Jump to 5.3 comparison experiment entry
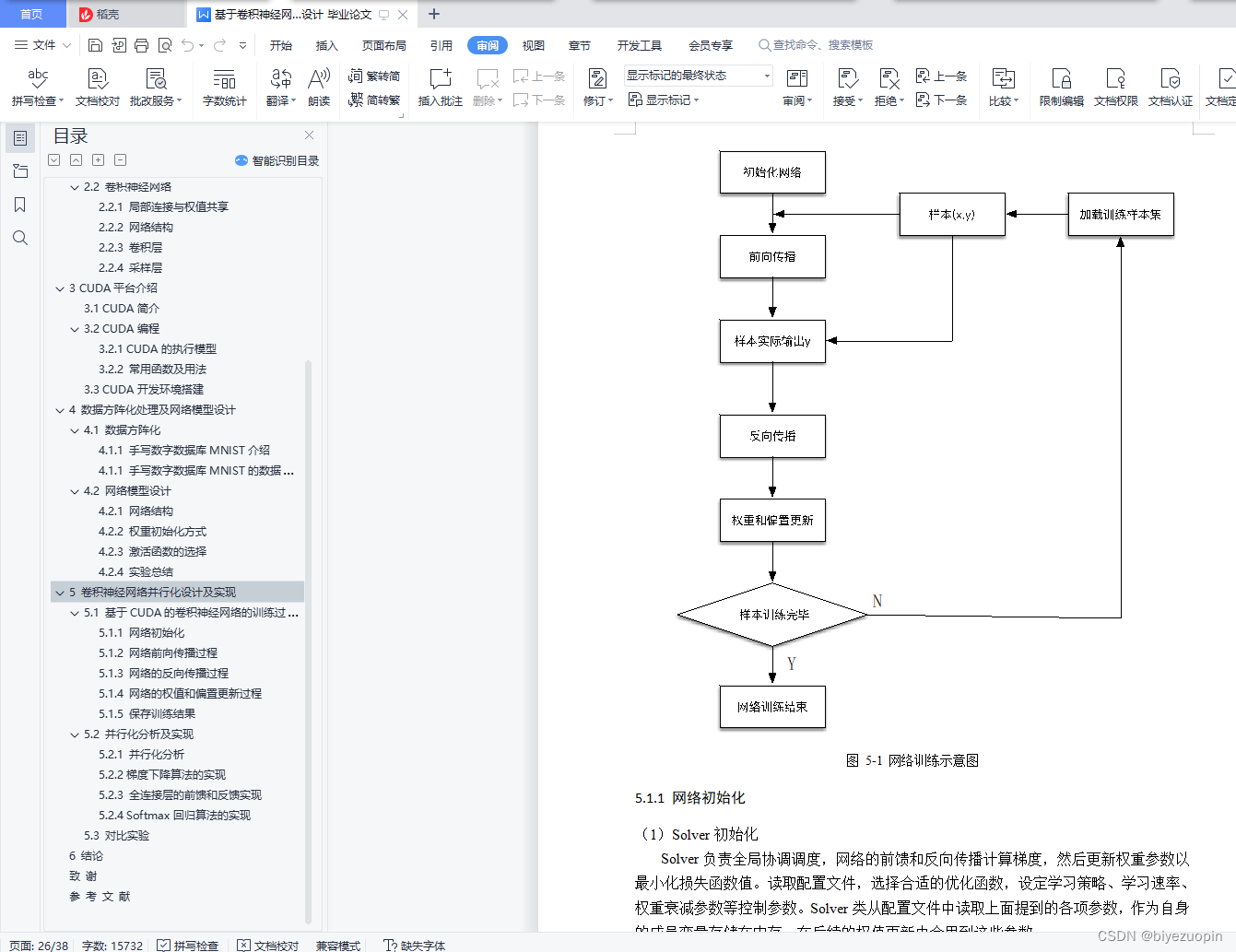 click(x=116, y=836)
